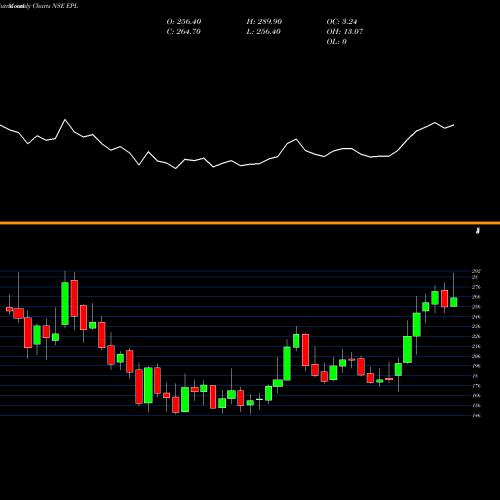This screenshot has width=500, height=500.
Task: Click the close price text 'C: 264.70'
Action: click(184, 32)
